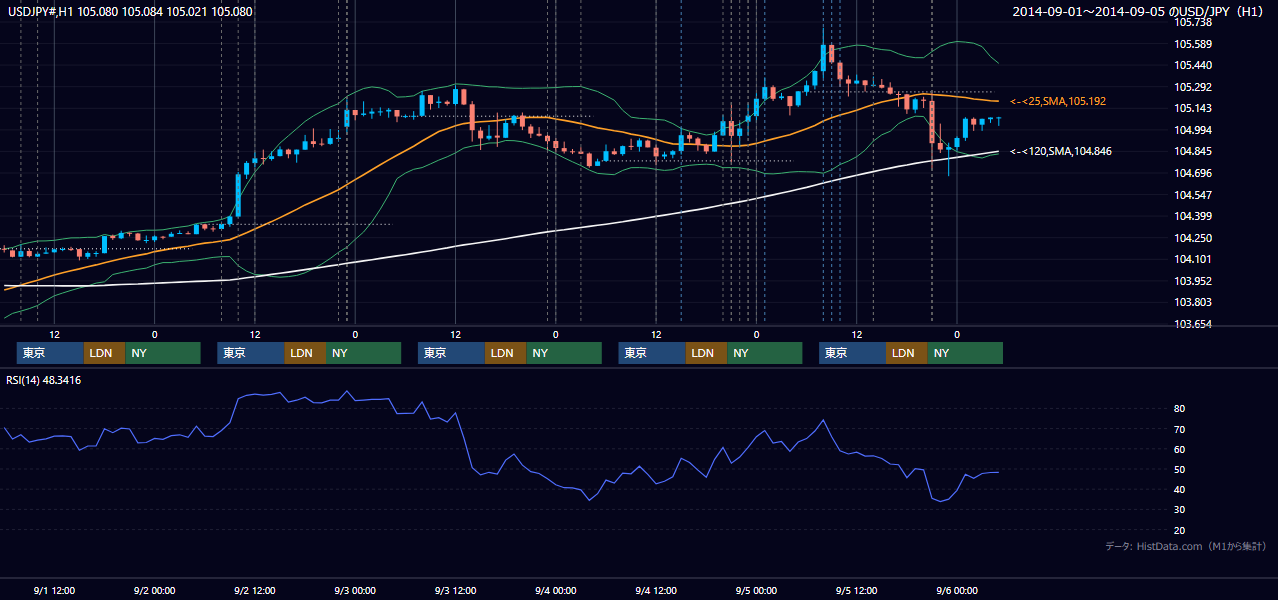
Task: Click the 9/6 00:00 time axis label
Action: tap(957, 590)
